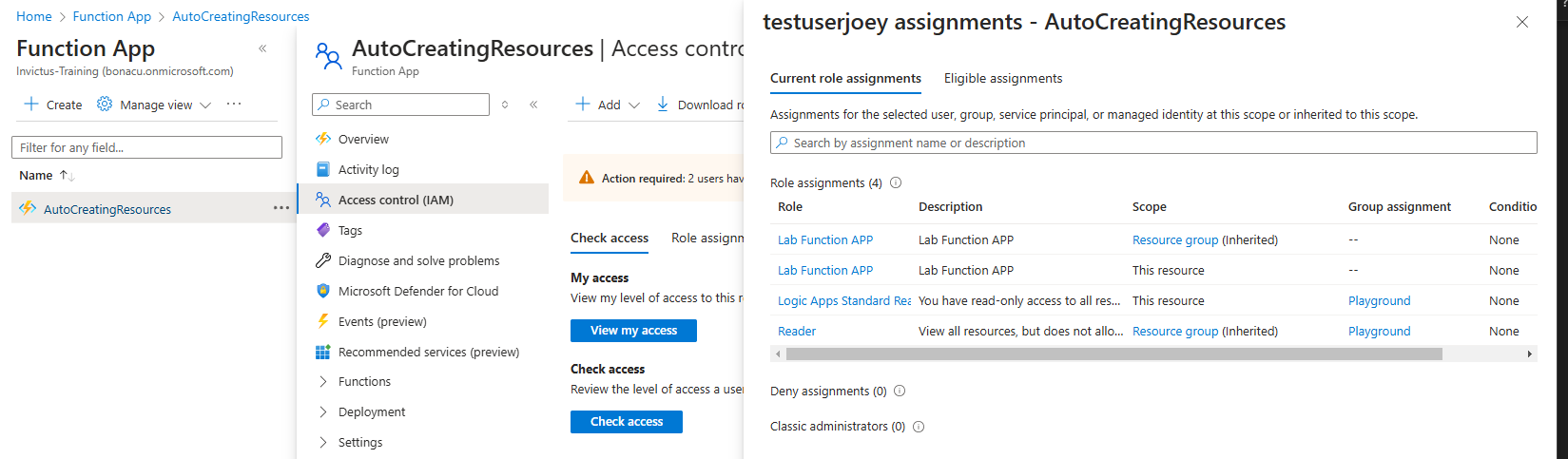Image resolution: width=1568 pixels, height=459 pixels.
Task: Expand the Deployment menu group
Action: pyautogui.click(x=372, y=411)
